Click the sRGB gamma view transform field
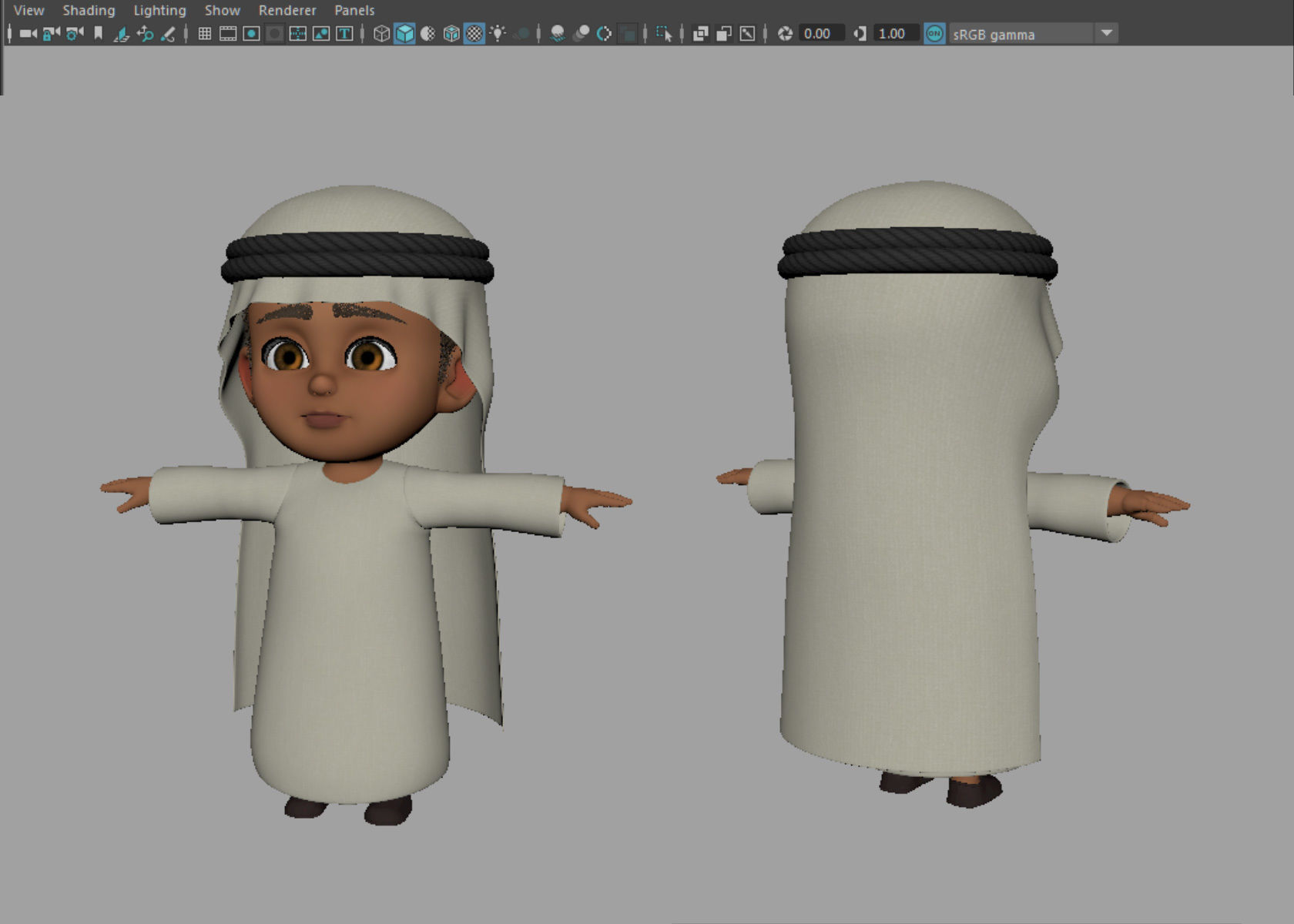This screenshot has width=1294, height=924. [x=1021, y=34]
